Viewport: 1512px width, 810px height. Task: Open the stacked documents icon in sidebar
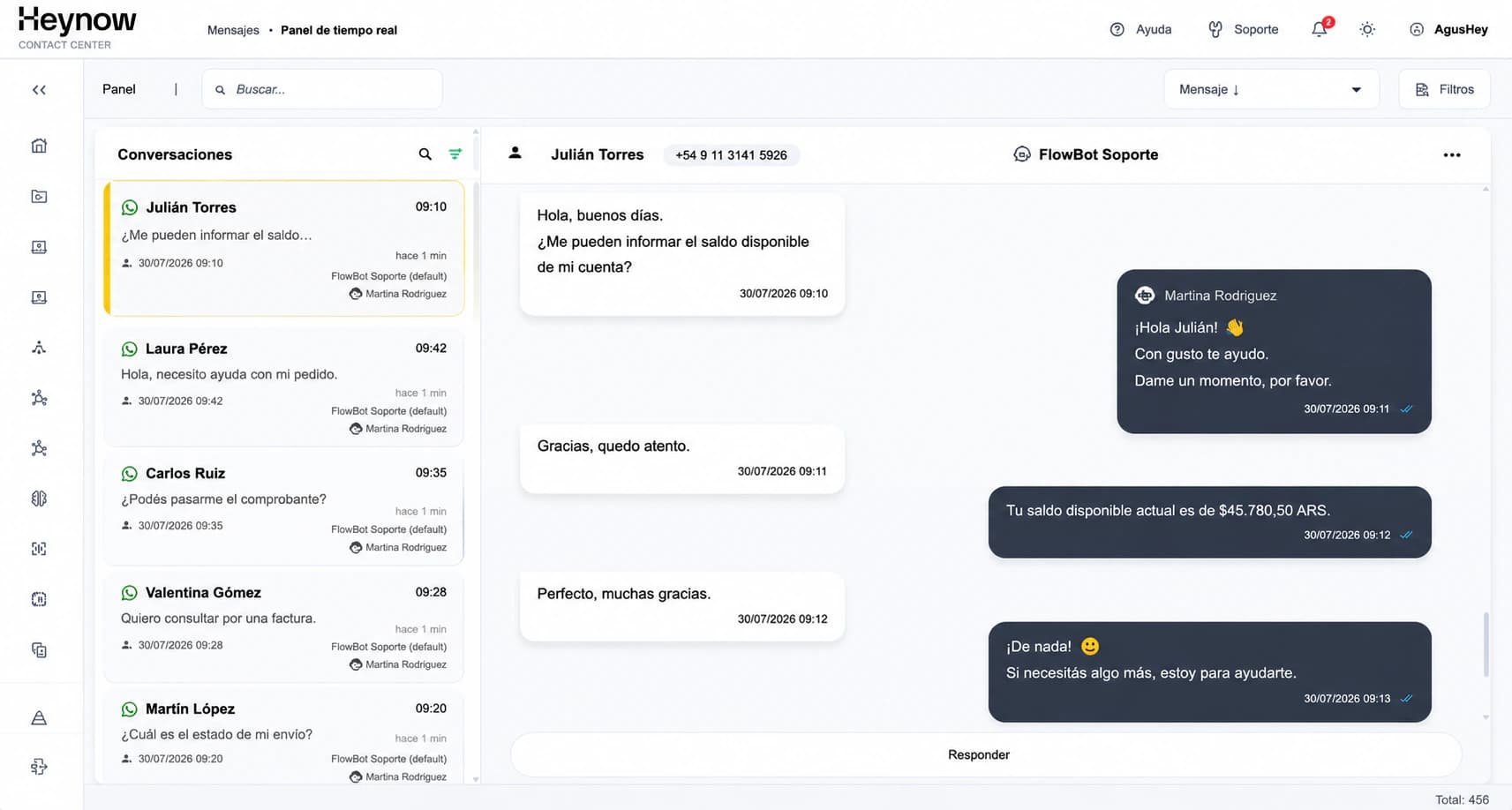(x=39, y=650)
